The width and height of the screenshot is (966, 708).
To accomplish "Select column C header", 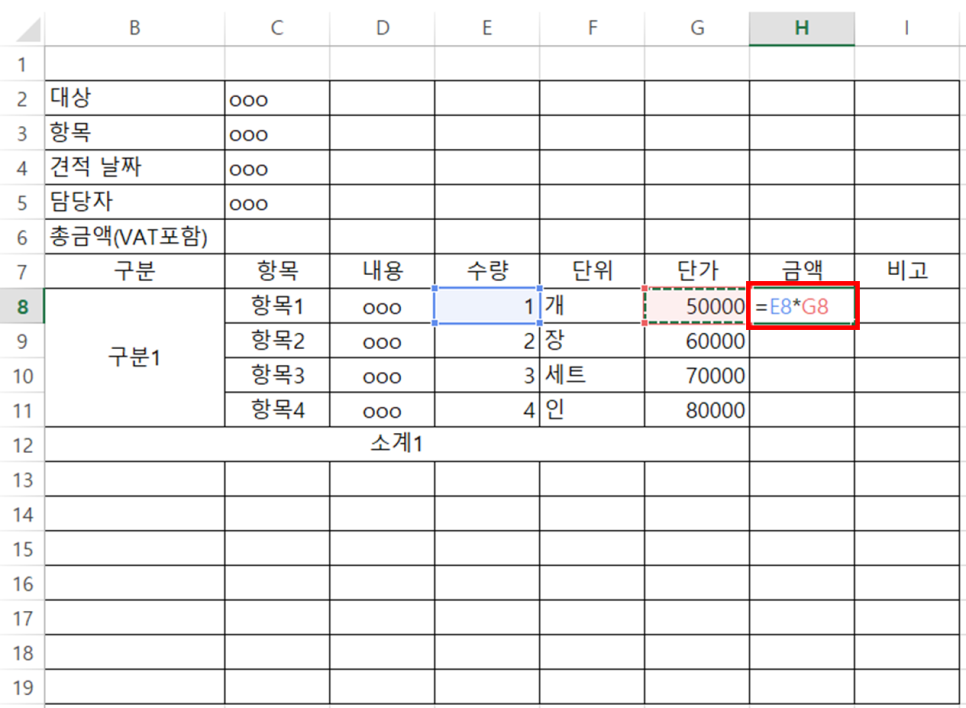I will (277, 28).
